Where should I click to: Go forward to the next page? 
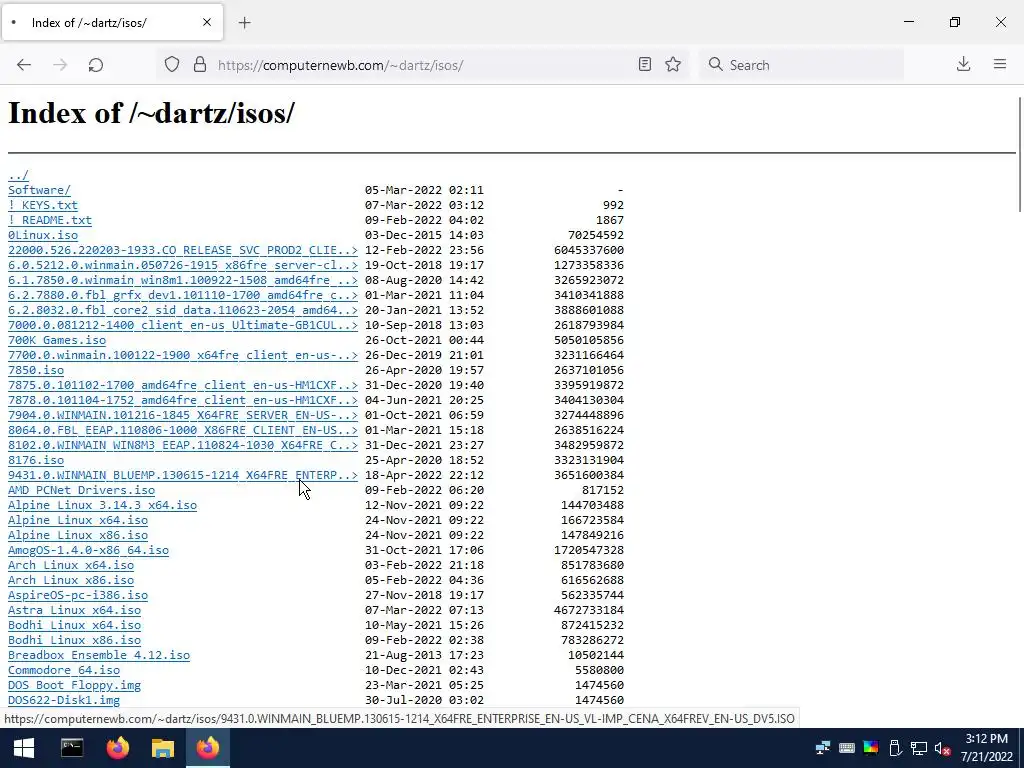tap(60, 65)
